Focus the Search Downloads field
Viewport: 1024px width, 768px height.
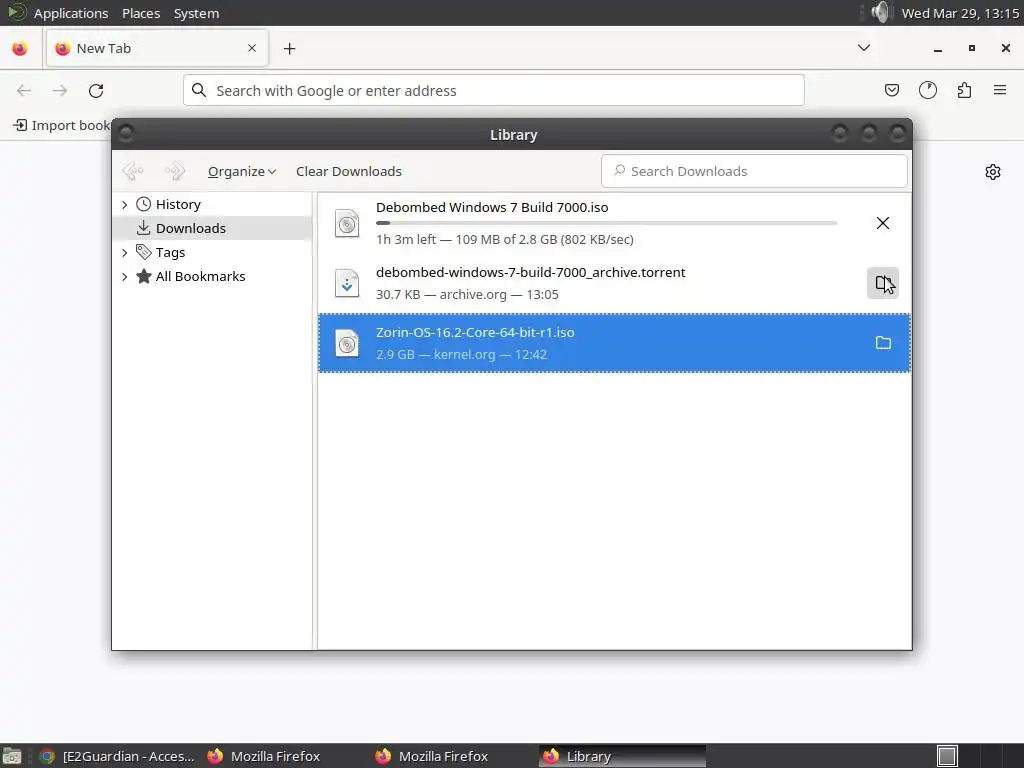[754, 171]
